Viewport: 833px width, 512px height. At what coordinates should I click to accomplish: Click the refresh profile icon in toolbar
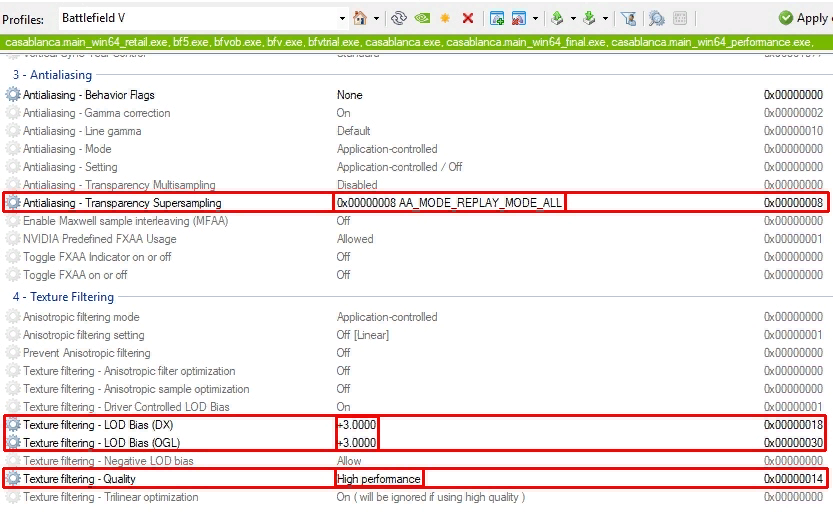[398, 19]
